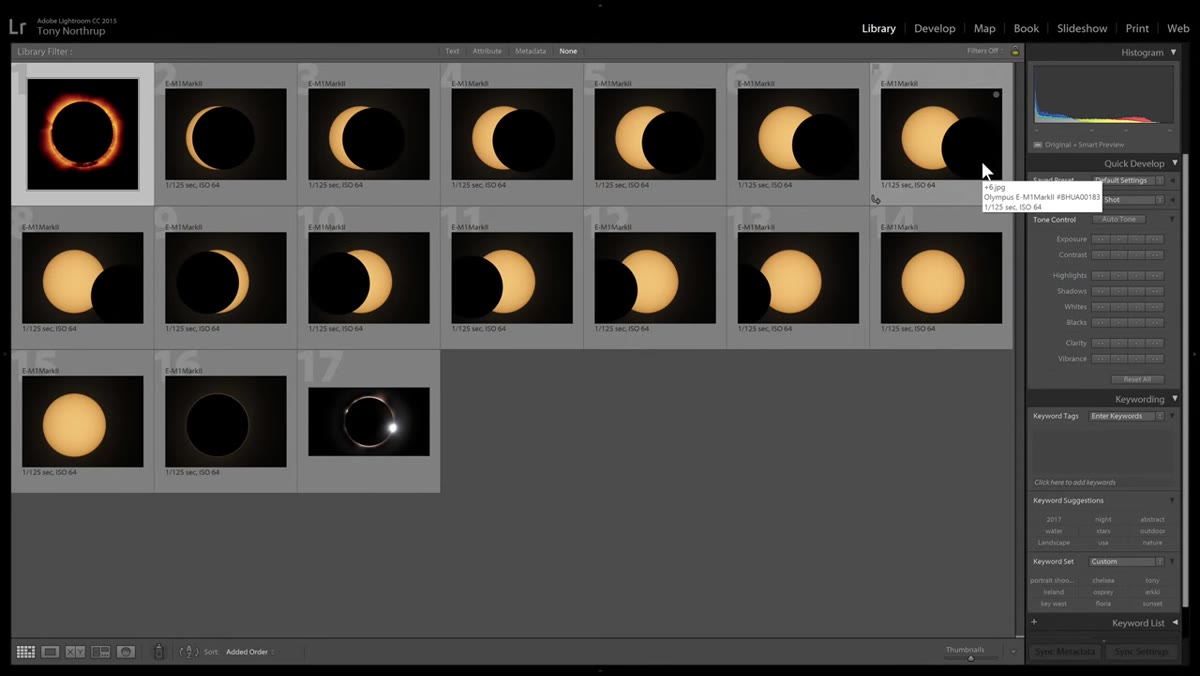
Task: Add suggested keyword 'abstract'
Action: pos(1152,519)
